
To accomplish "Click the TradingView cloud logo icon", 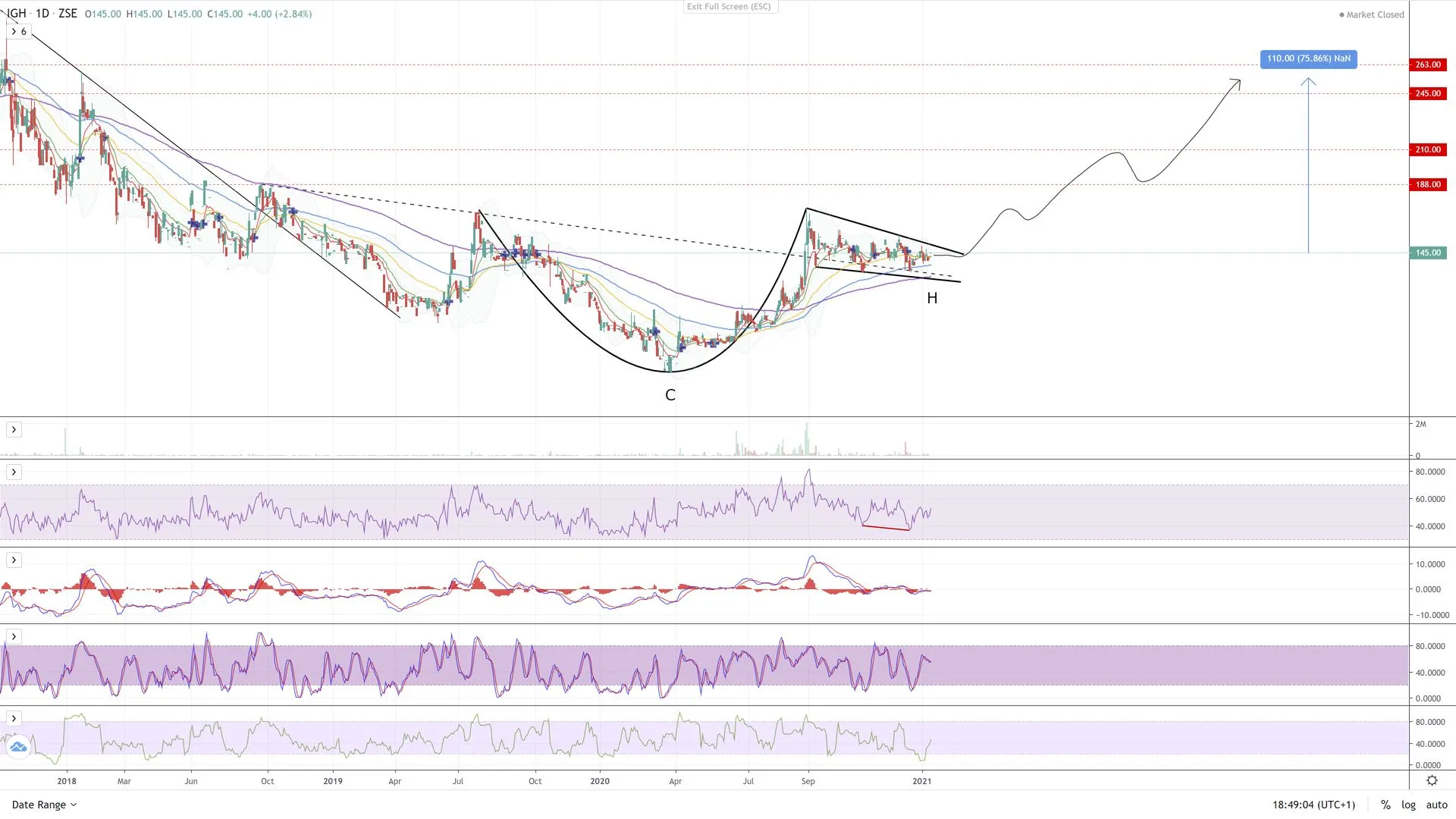I will pyautogui.click(x=17, y=747).
